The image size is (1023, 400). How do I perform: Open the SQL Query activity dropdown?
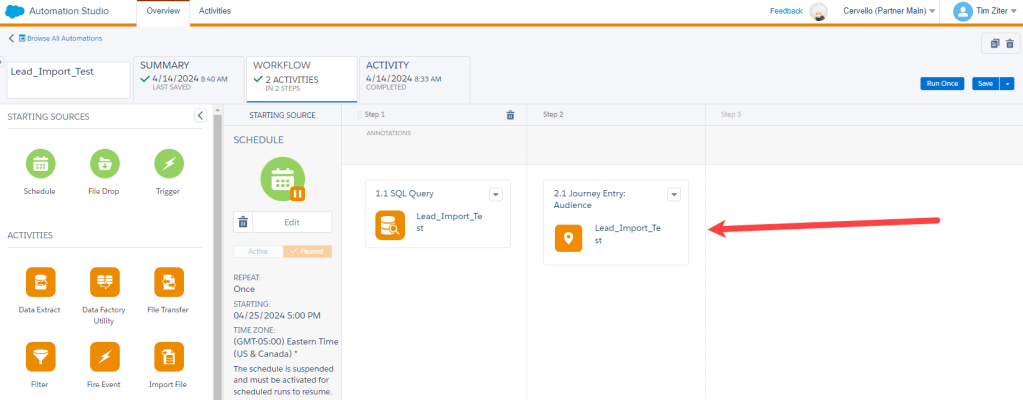click(x=495, y=194)
